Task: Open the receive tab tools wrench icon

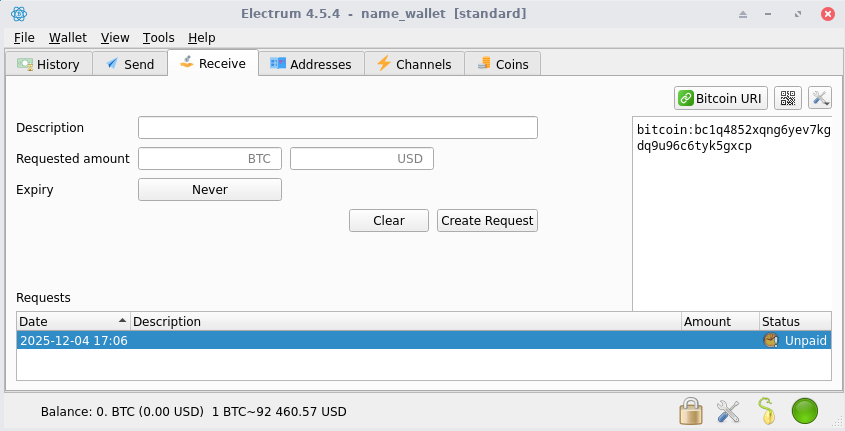Action: click(820, 98)
